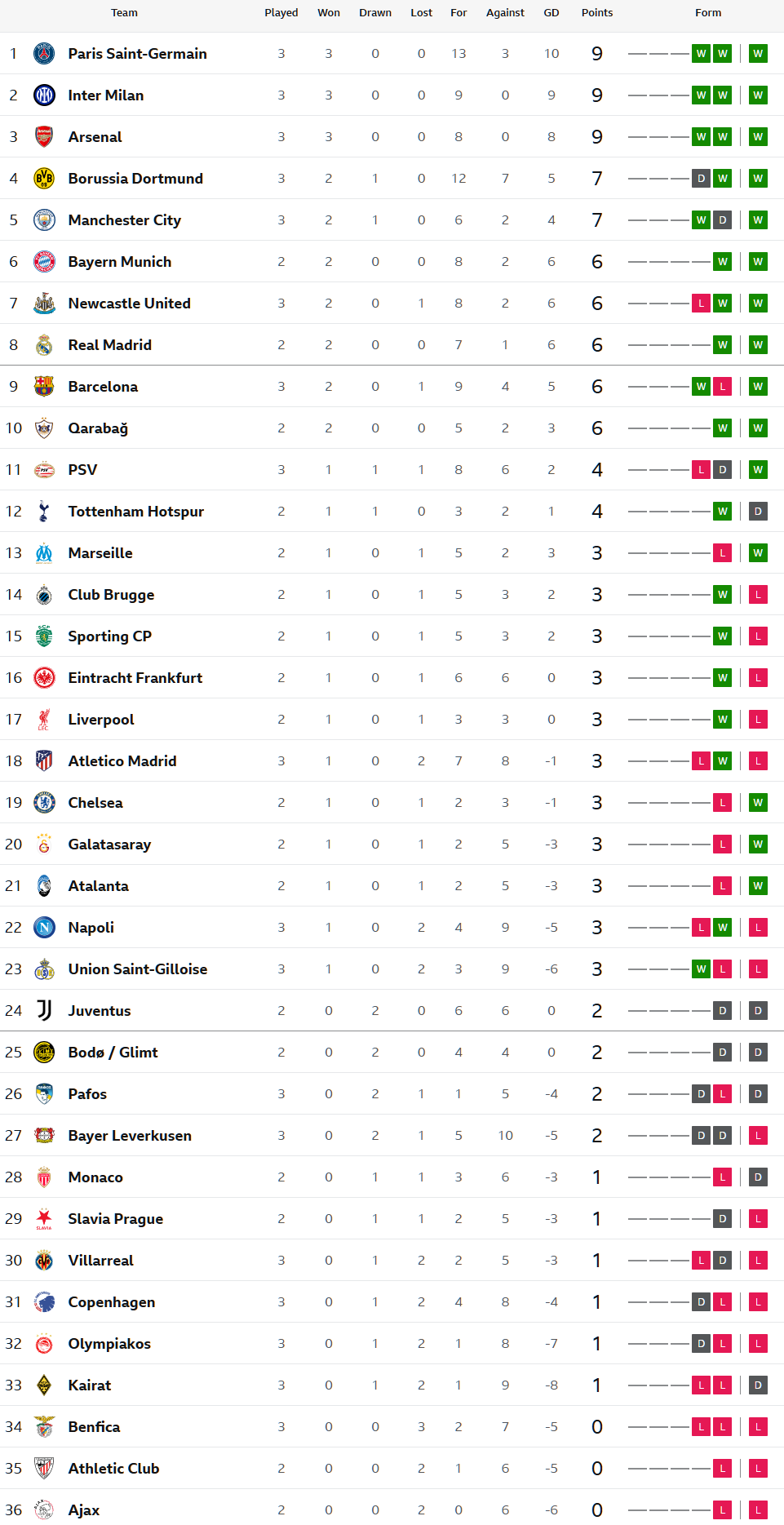Click the Barcelona club crest
784x1525 pixels.
pyautogui.click(x=44, y=387)
